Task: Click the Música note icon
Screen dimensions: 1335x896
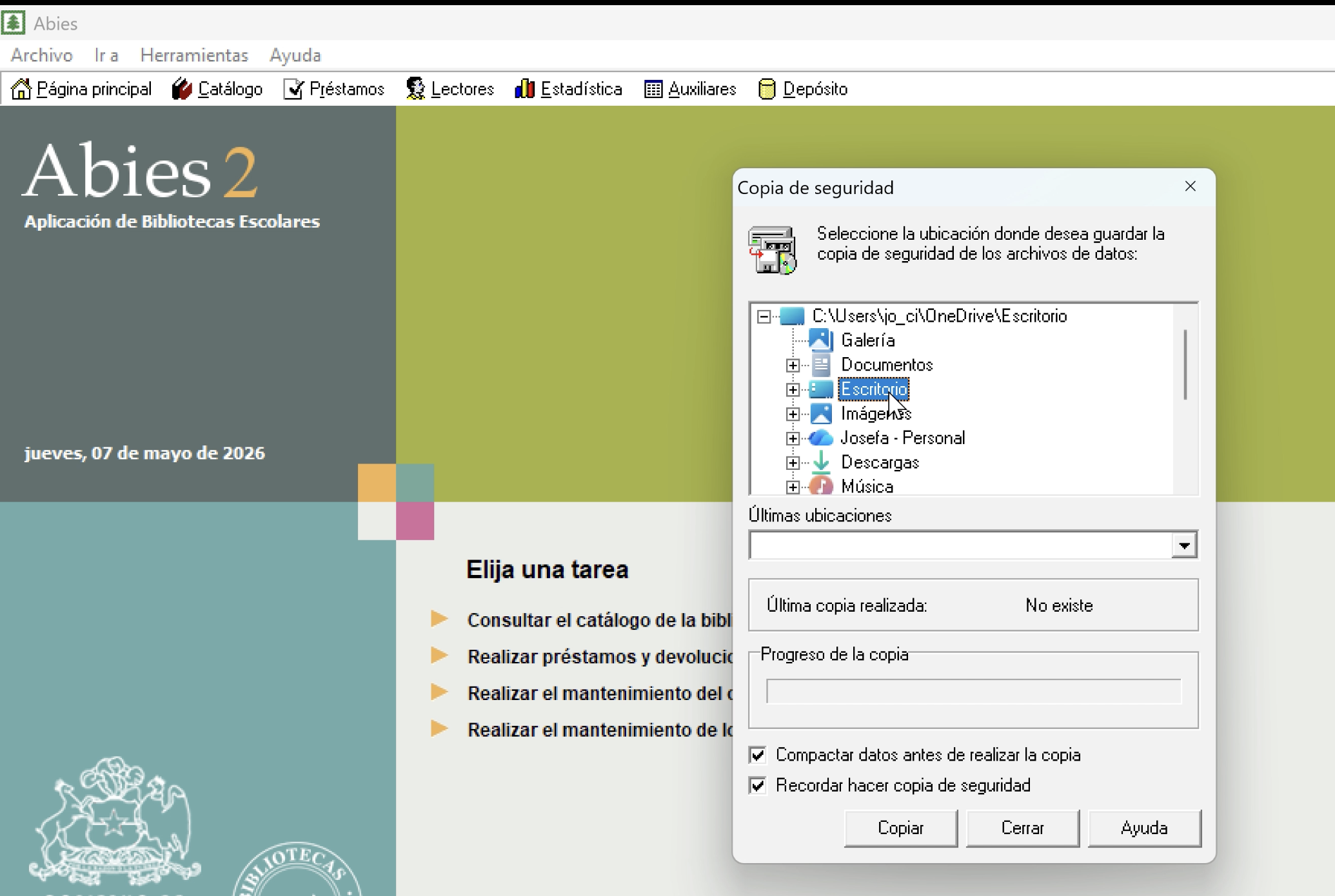Action: point(821,485)
